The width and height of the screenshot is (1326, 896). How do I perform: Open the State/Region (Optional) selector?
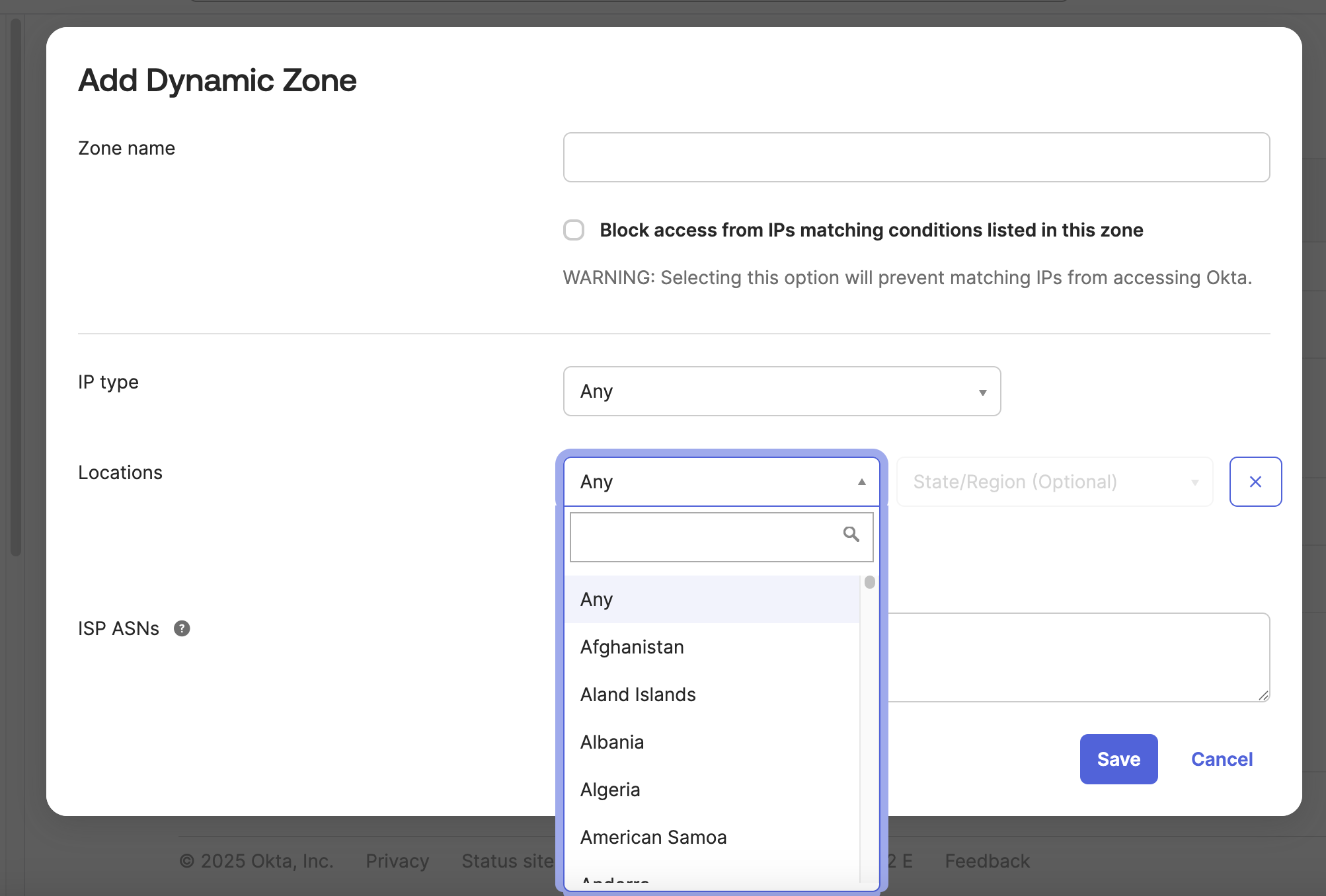[x=1054, y=482]
